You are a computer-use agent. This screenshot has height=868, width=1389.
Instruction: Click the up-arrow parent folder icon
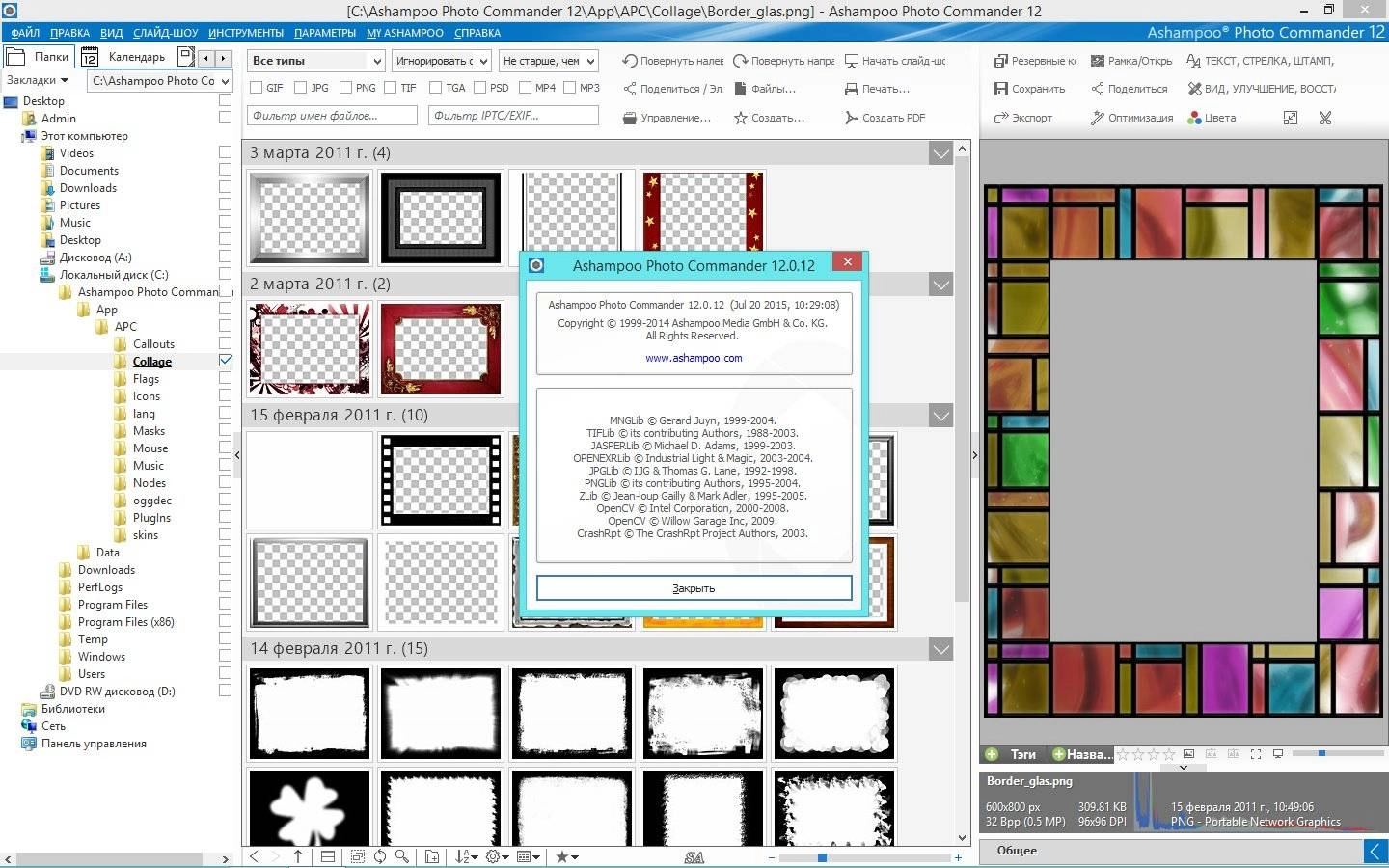[x=298, y=856]
